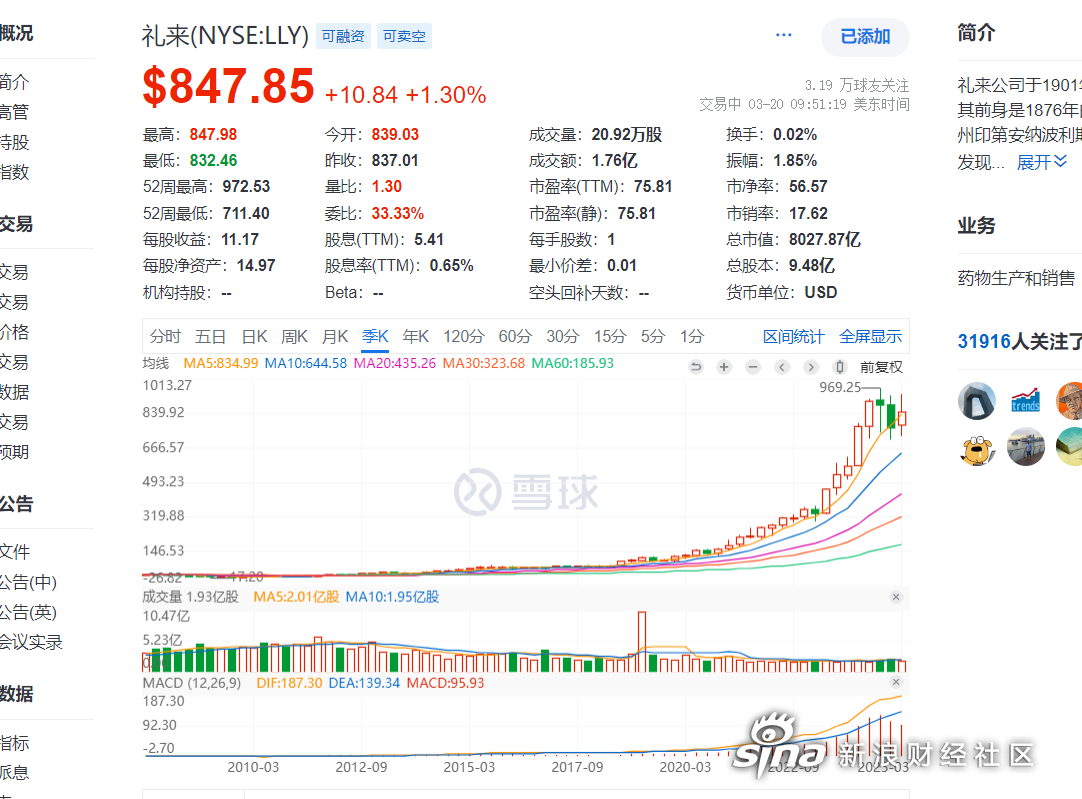The image size is (1082, 799).
Task: Click the tallest volume bar in chart
Action: click(x=642, y=642)
